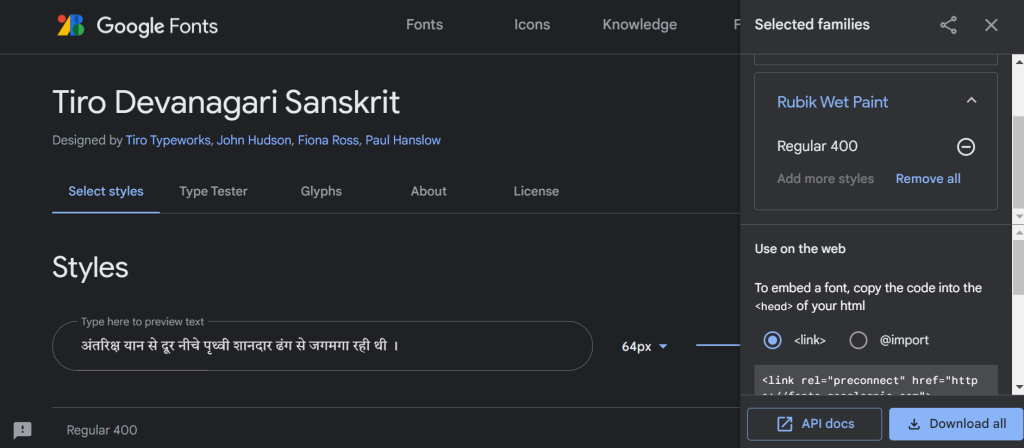This screenshot has width=1024, height=448.
Task: Click Remove all styles link
Action: 928,179
